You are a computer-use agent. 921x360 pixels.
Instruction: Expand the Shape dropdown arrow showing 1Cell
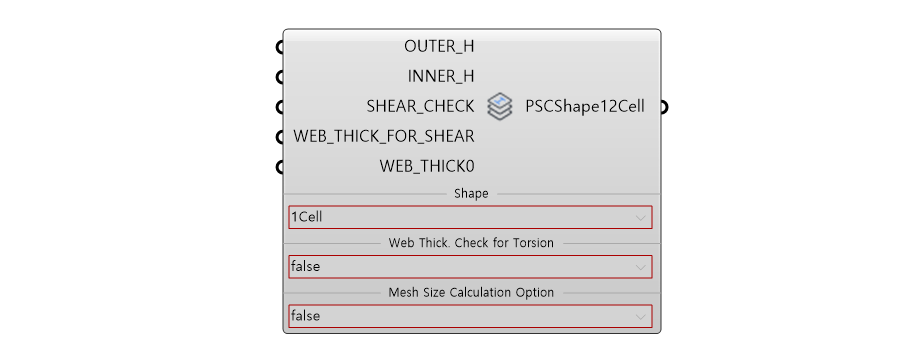tap(640, 217)
